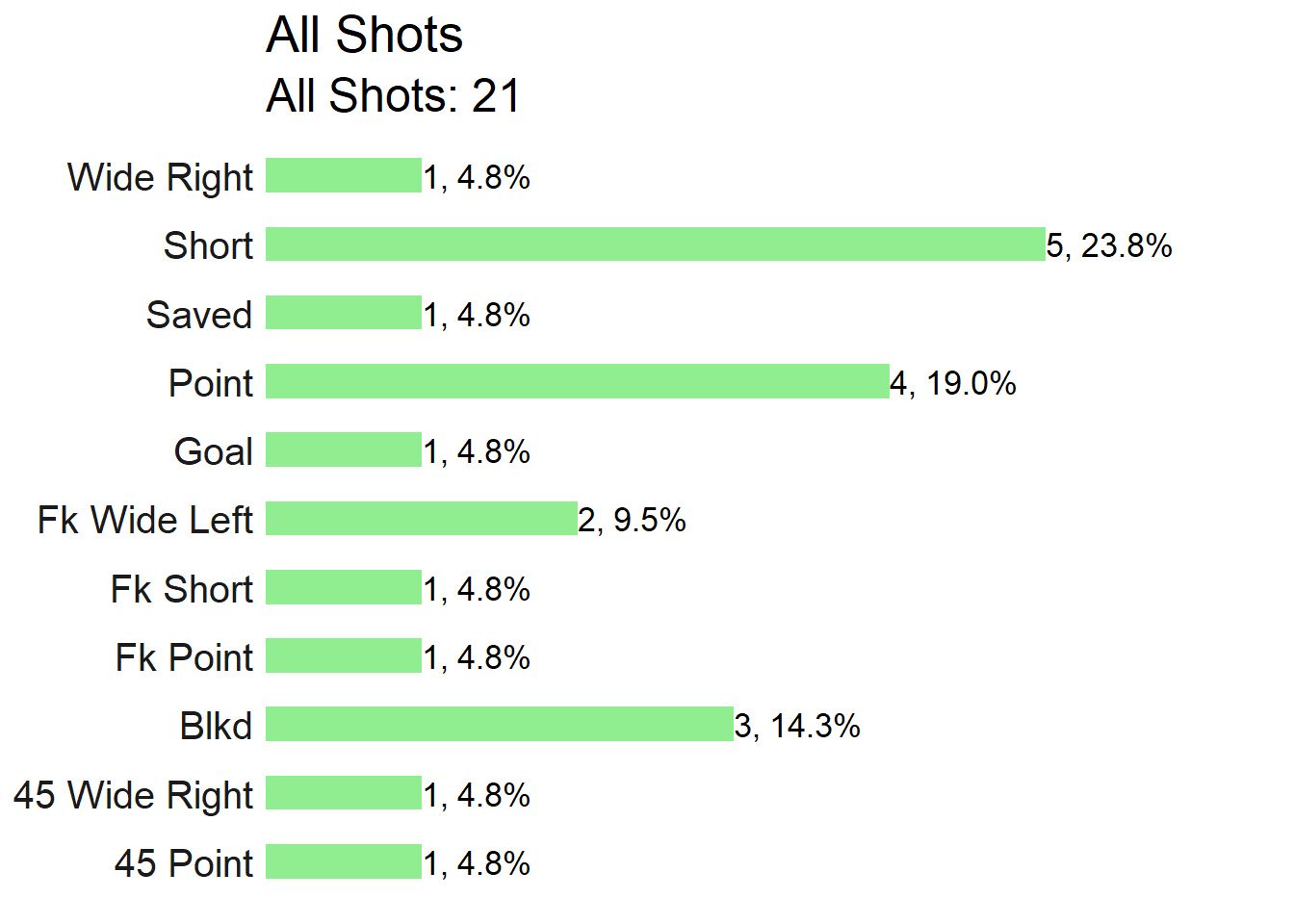Select the Blkd bar

[x=500, y=724]
